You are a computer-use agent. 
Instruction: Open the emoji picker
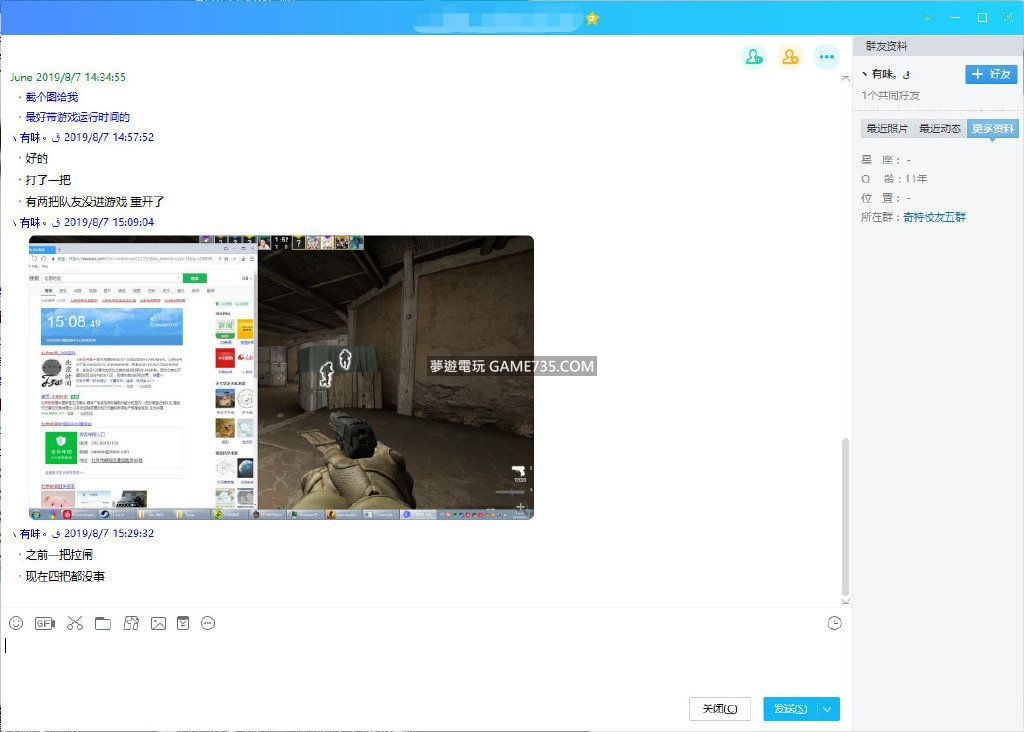pos(16,623)
